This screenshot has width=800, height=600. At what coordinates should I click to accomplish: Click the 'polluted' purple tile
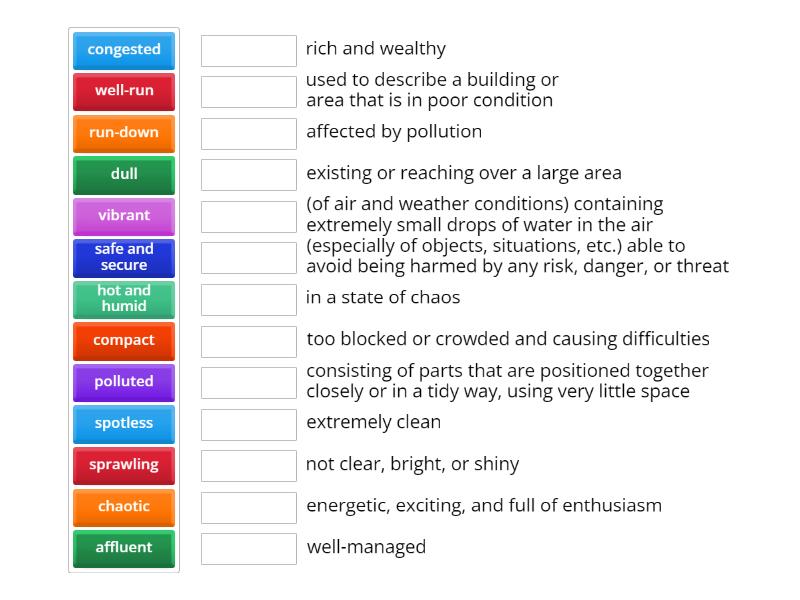tap(123, 382)
